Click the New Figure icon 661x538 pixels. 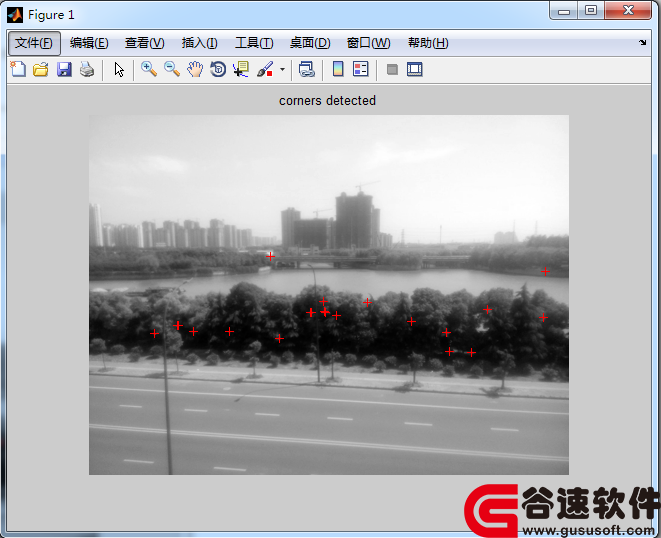point(18,69)
